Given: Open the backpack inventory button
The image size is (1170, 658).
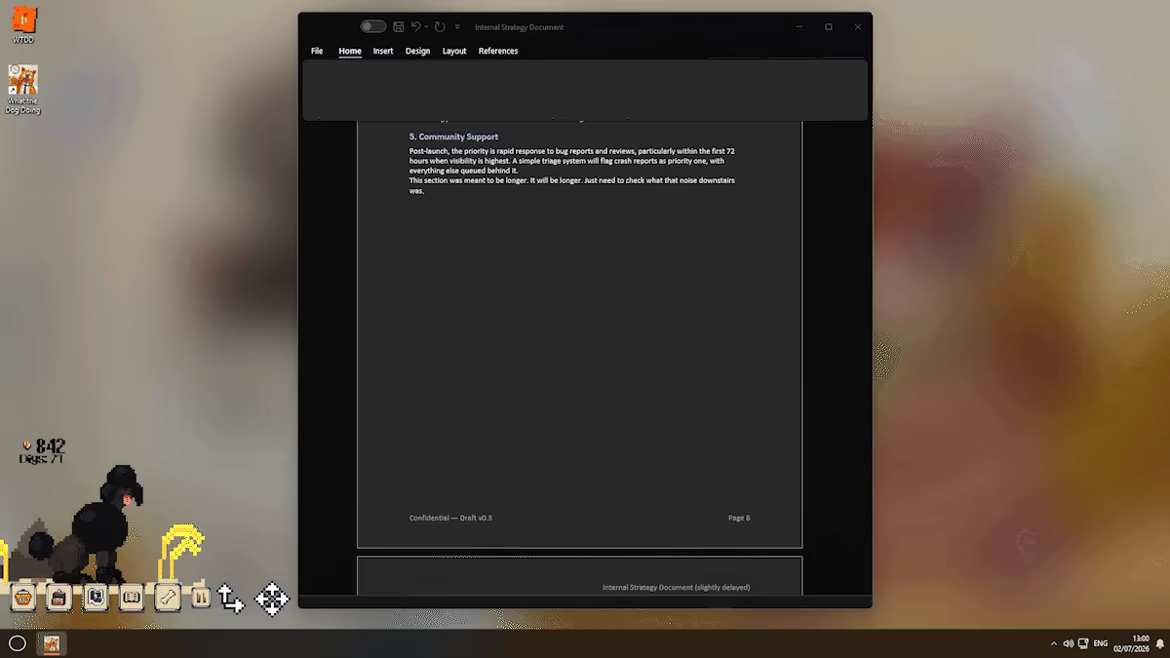Looking at the screenshot, I should 59,598.
